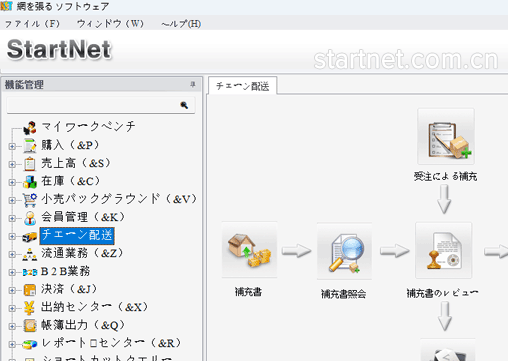Open the 補充書のレビュー stamp icon
The width and height of the screenshot is (508, 361).
pyautogui.click(x=444, y=250)
